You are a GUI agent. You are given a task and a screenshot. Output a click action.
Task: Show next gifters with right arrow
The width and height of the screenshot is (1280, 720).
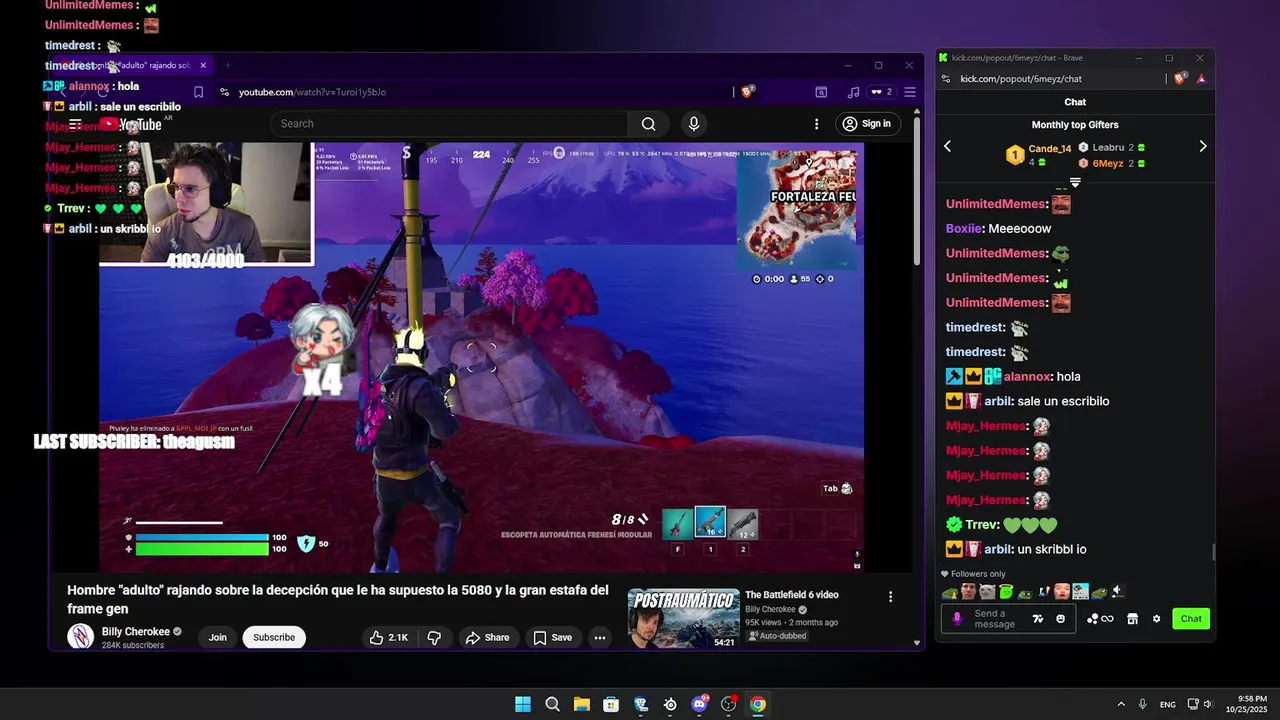click(1203, 147)
